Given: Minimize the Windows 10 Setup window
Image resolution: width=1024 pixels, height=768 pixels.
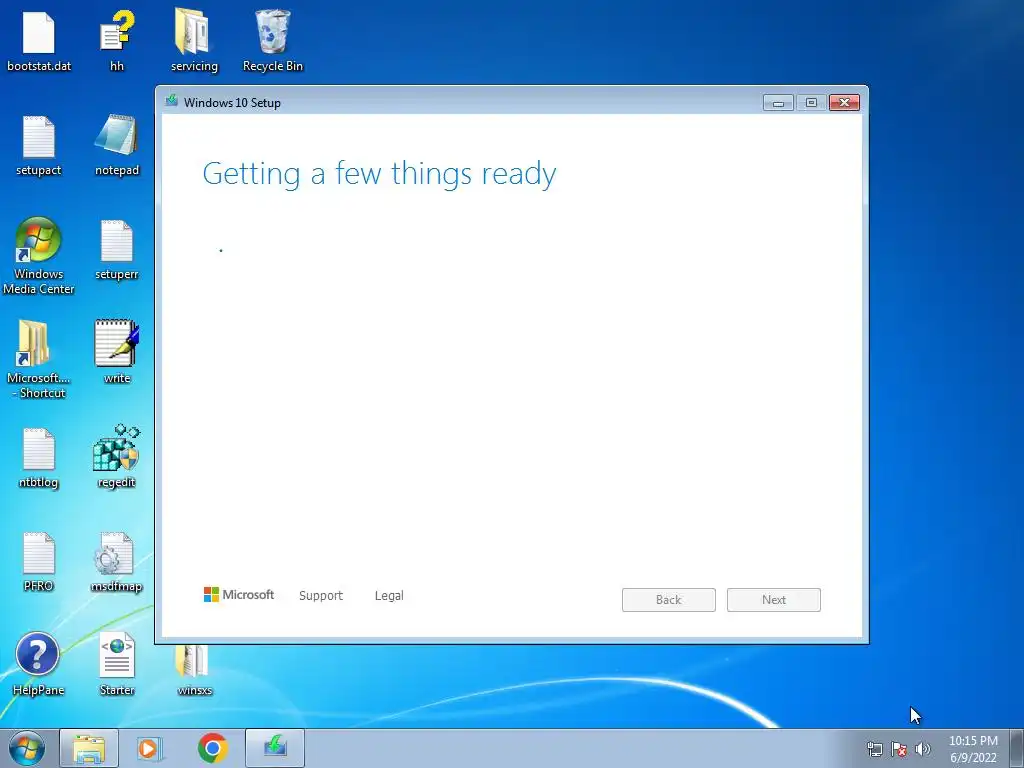Looking at the screenshot, I should (x=778, y=103).
